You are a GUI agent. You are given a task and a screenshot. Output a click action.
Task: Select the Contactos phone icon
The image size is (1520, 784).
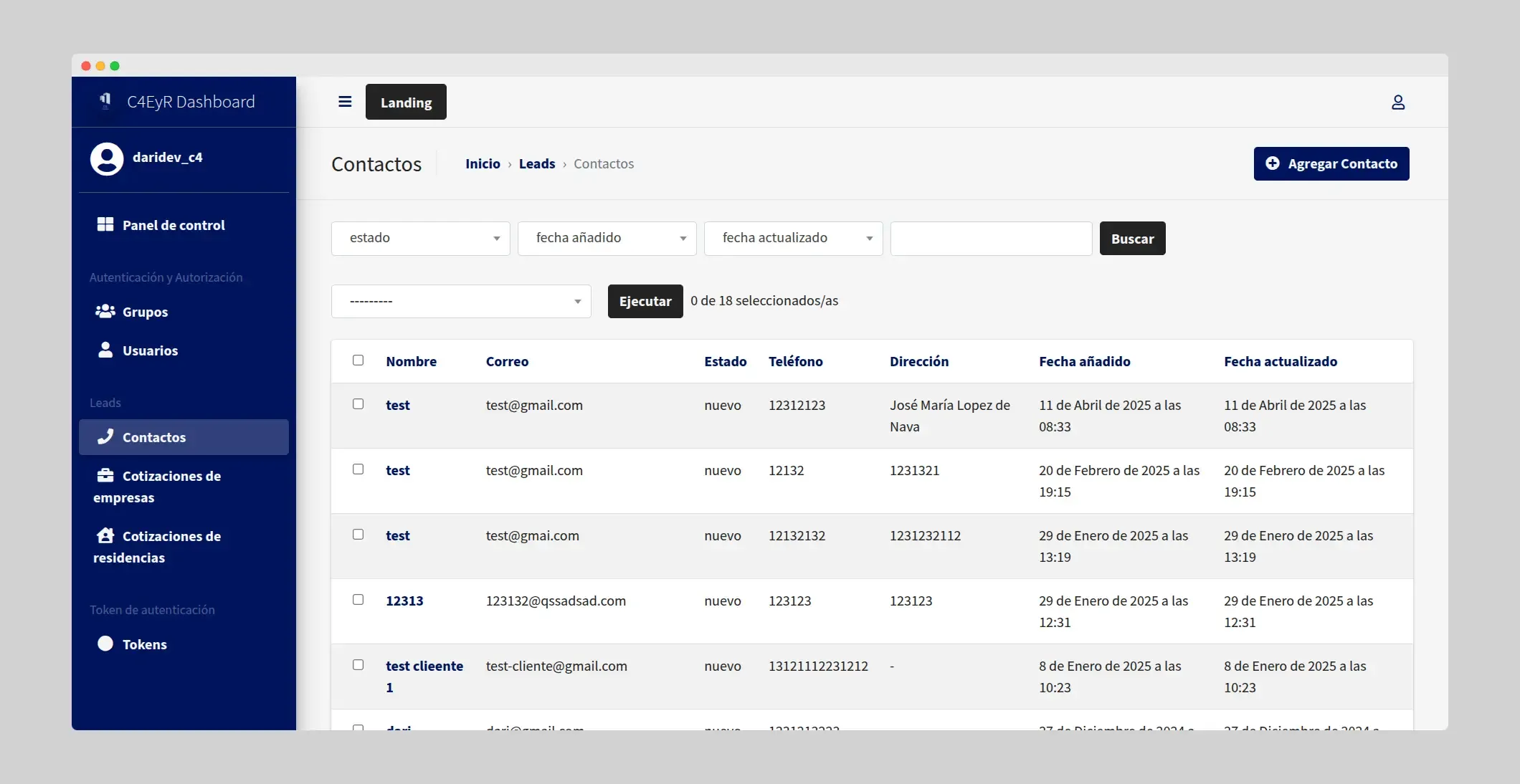105,437
